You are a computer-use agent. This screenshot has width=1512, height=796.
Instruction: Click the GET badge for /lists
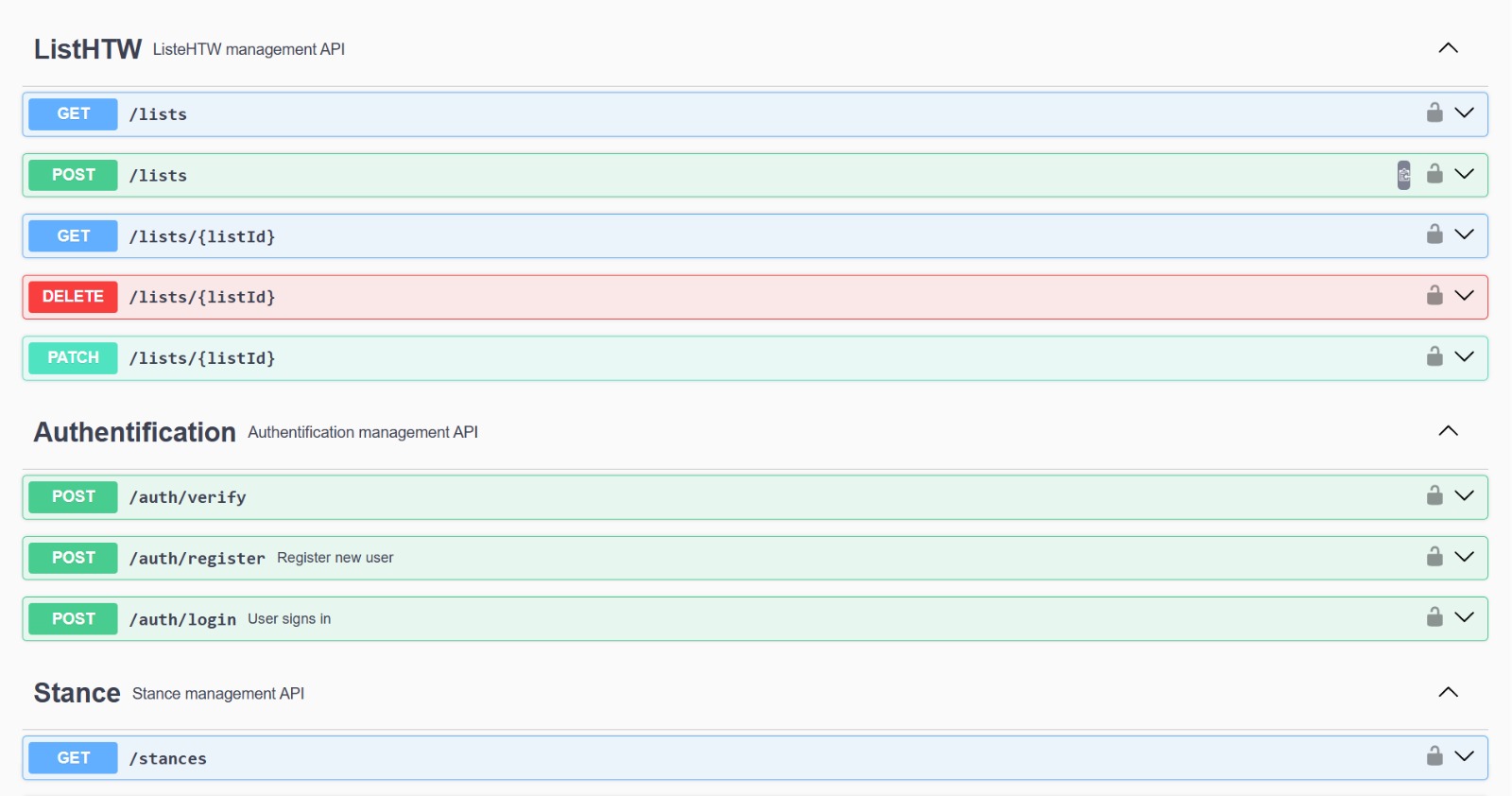pos(73,113)
